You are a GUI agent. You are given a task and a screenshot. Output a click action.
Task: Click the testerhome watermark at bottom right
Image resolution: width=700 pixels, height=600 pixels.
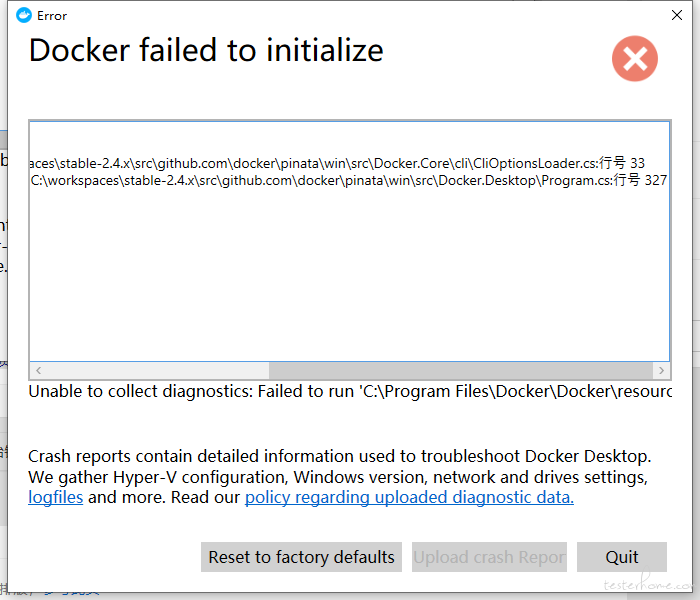click(650, 583)
